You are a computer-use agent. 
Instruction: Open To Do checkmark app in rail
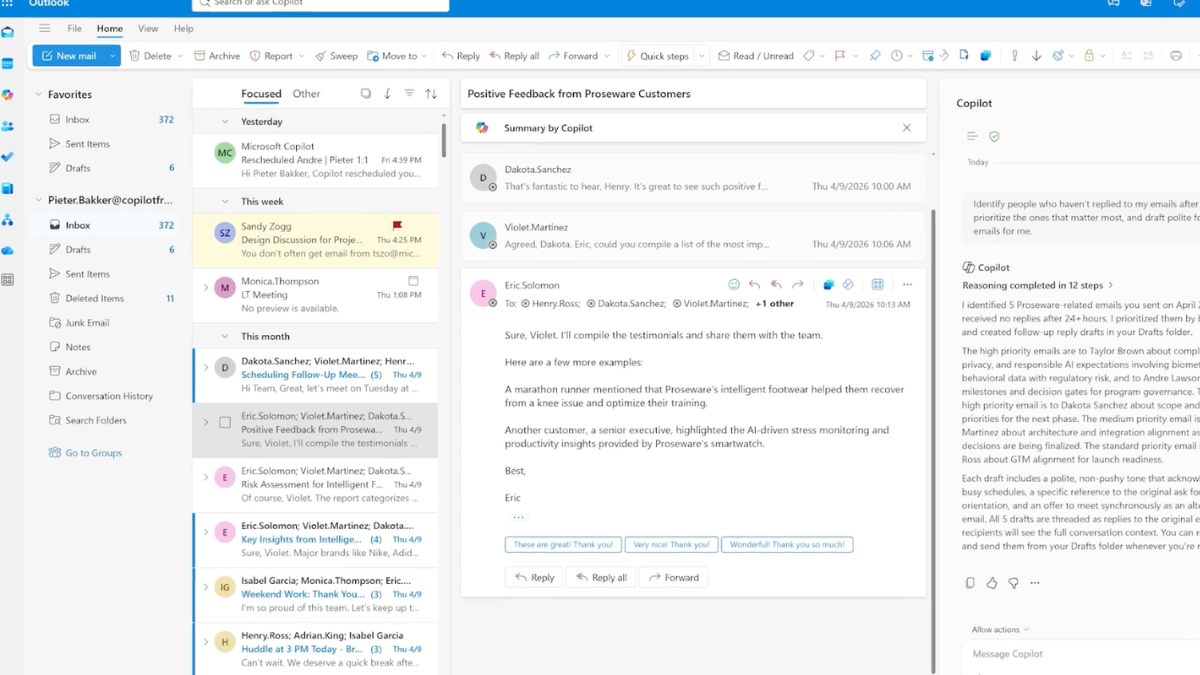pos(7,157)
